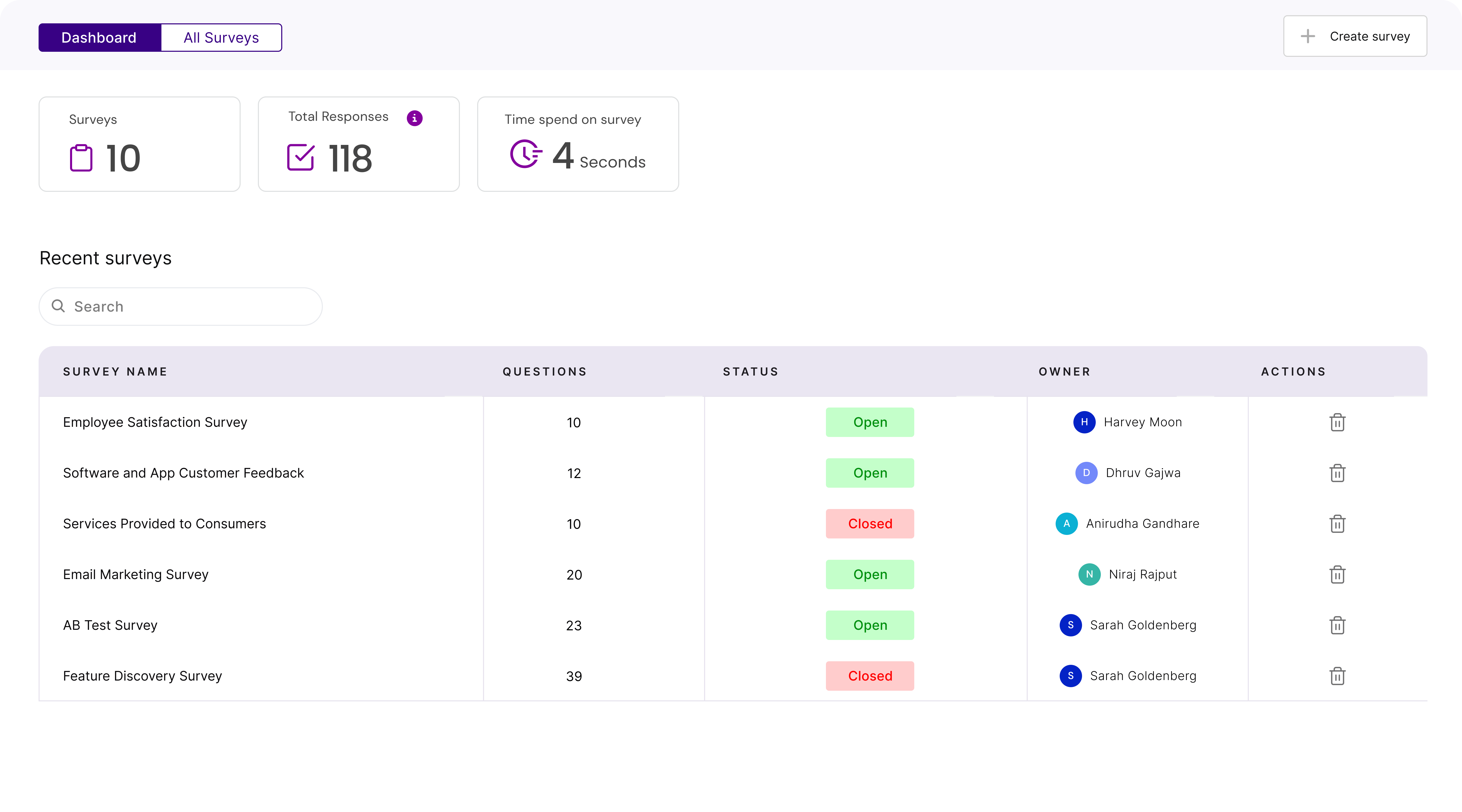The height and width of the screenshot is (812, 1462).
Task: Click Open status of Employee Satisfaction Survey
Action: (x=870, y=422)
